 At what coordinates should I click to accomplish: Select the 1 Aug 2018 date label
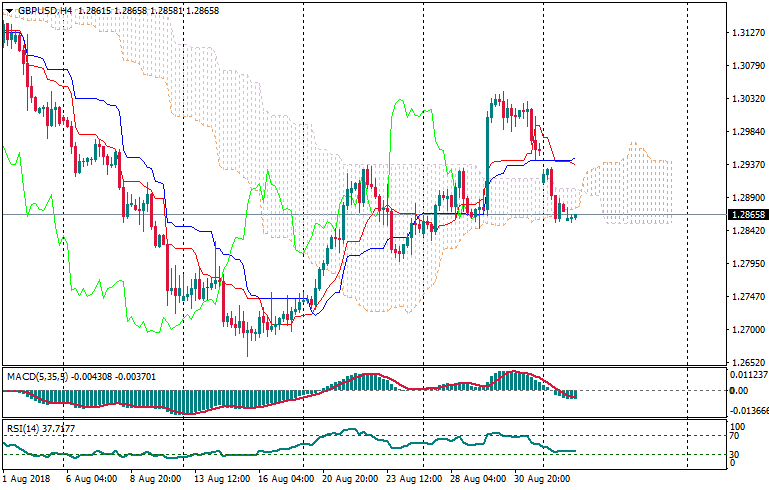pos(27,479)
